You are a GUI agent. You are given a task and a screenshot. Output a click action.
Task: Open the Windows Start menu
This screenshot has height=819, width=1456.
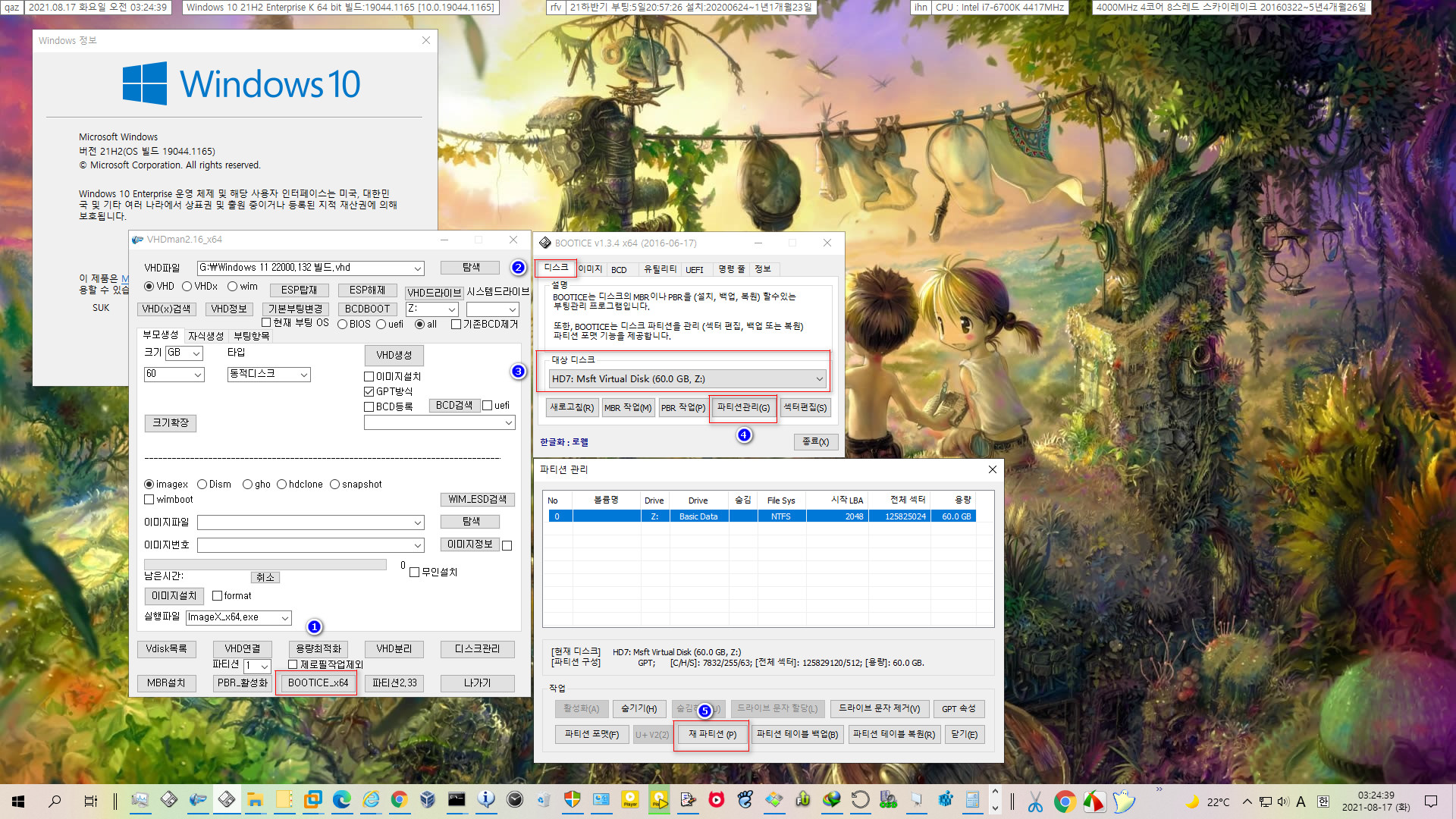point(18,801)
